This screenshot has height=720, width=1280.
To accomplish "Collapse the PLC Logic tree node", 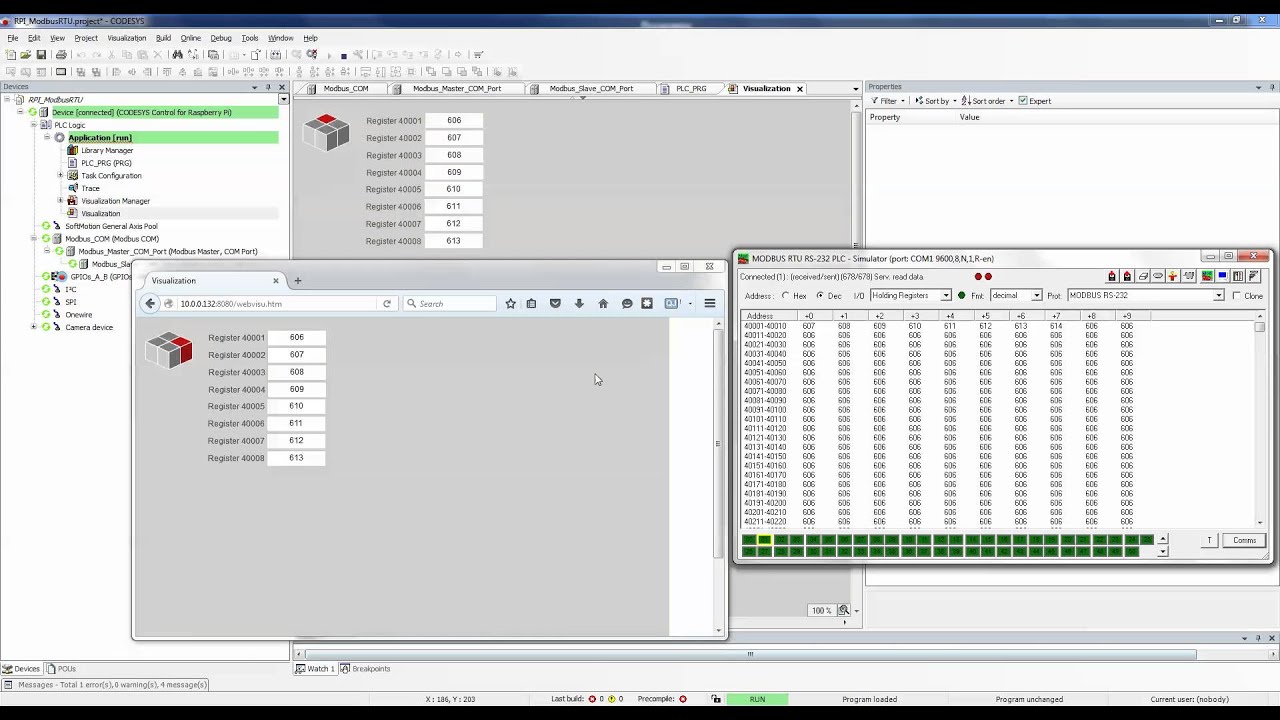I will pos(33,125).
